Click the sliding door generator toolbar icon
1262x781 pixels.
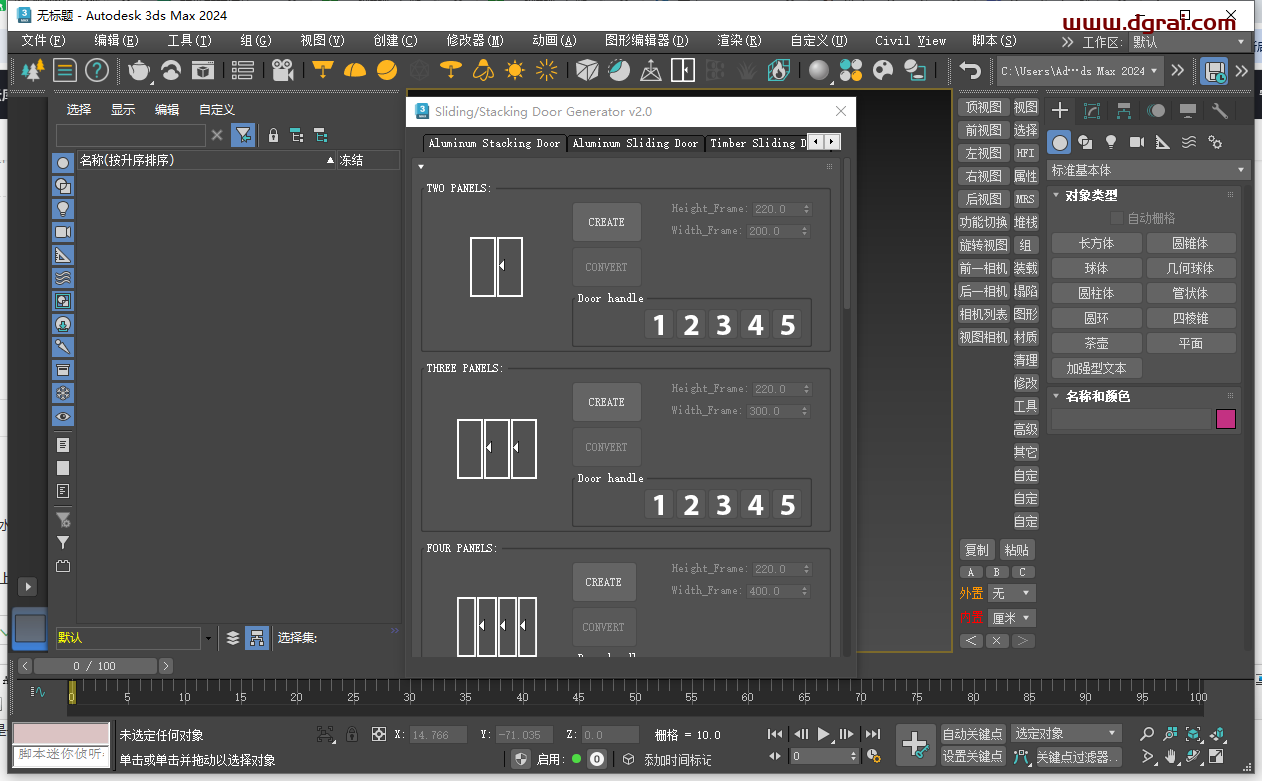tap(683, 70)
